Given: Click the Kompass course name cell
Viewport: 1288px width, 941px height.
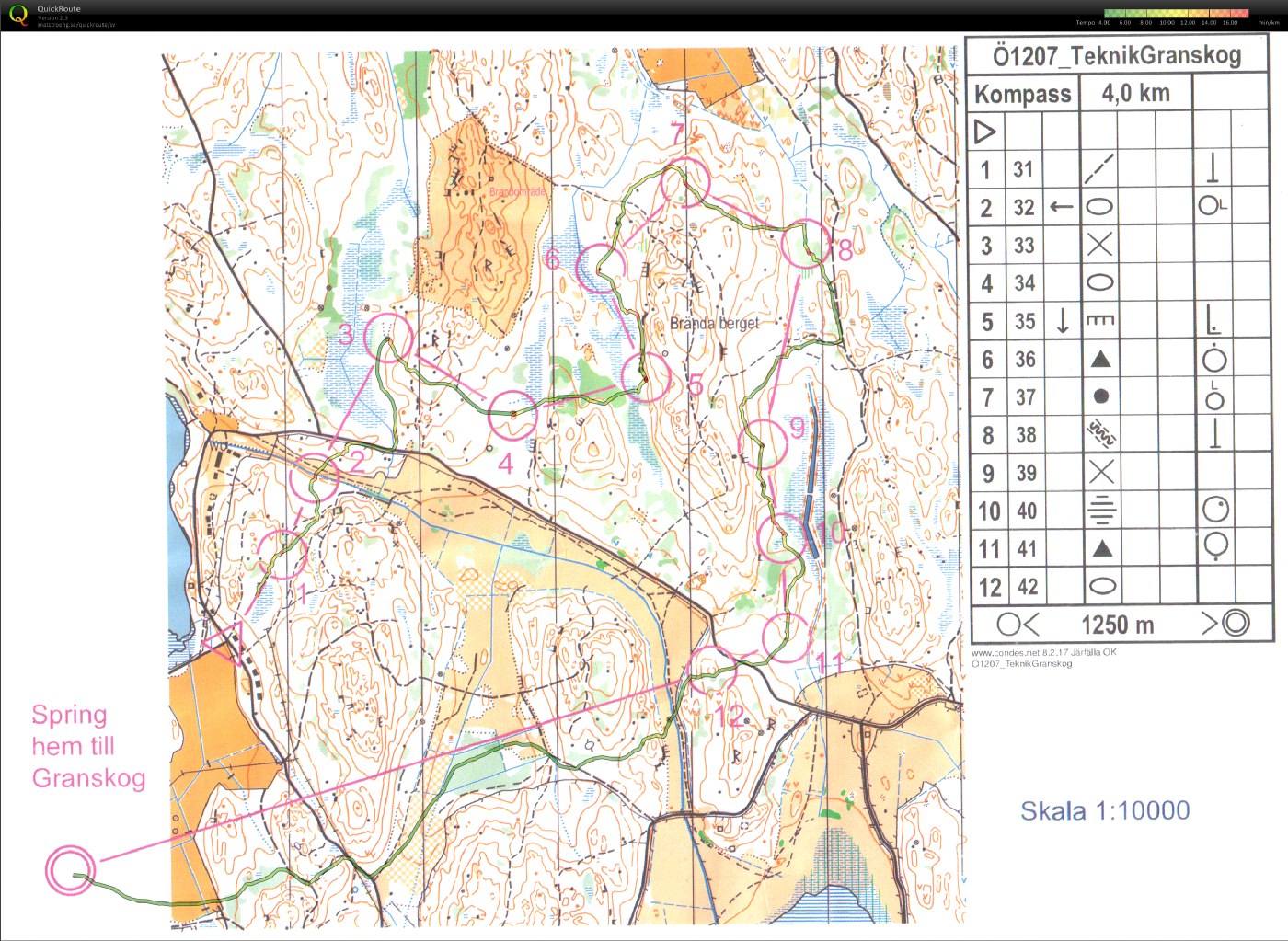Looking at the screenshot, I should 1023,94.
